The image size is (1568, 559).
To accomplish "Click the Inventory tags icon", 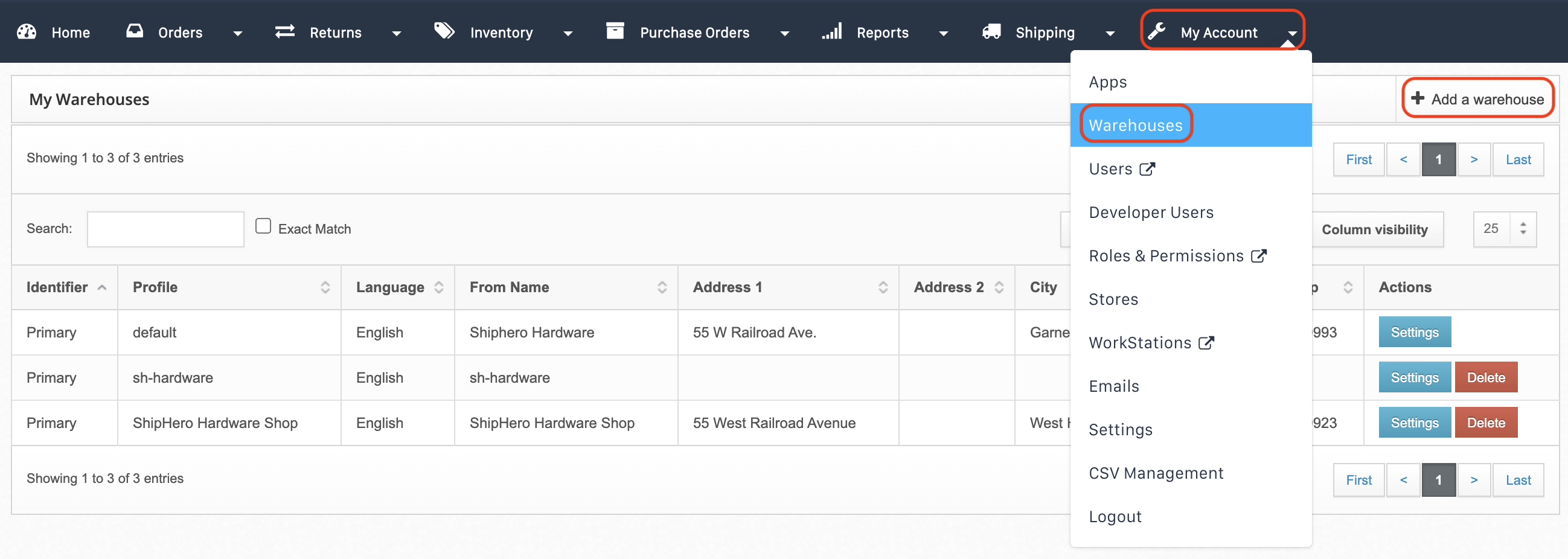I will pos(444,31).
